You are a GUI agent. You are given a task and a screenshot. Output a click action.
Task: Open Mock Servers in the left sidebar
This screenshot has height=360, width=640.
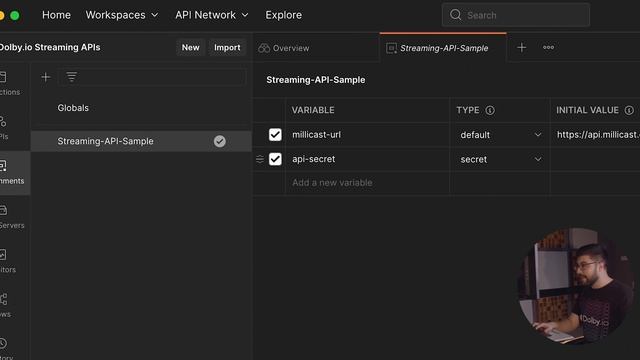11,217
